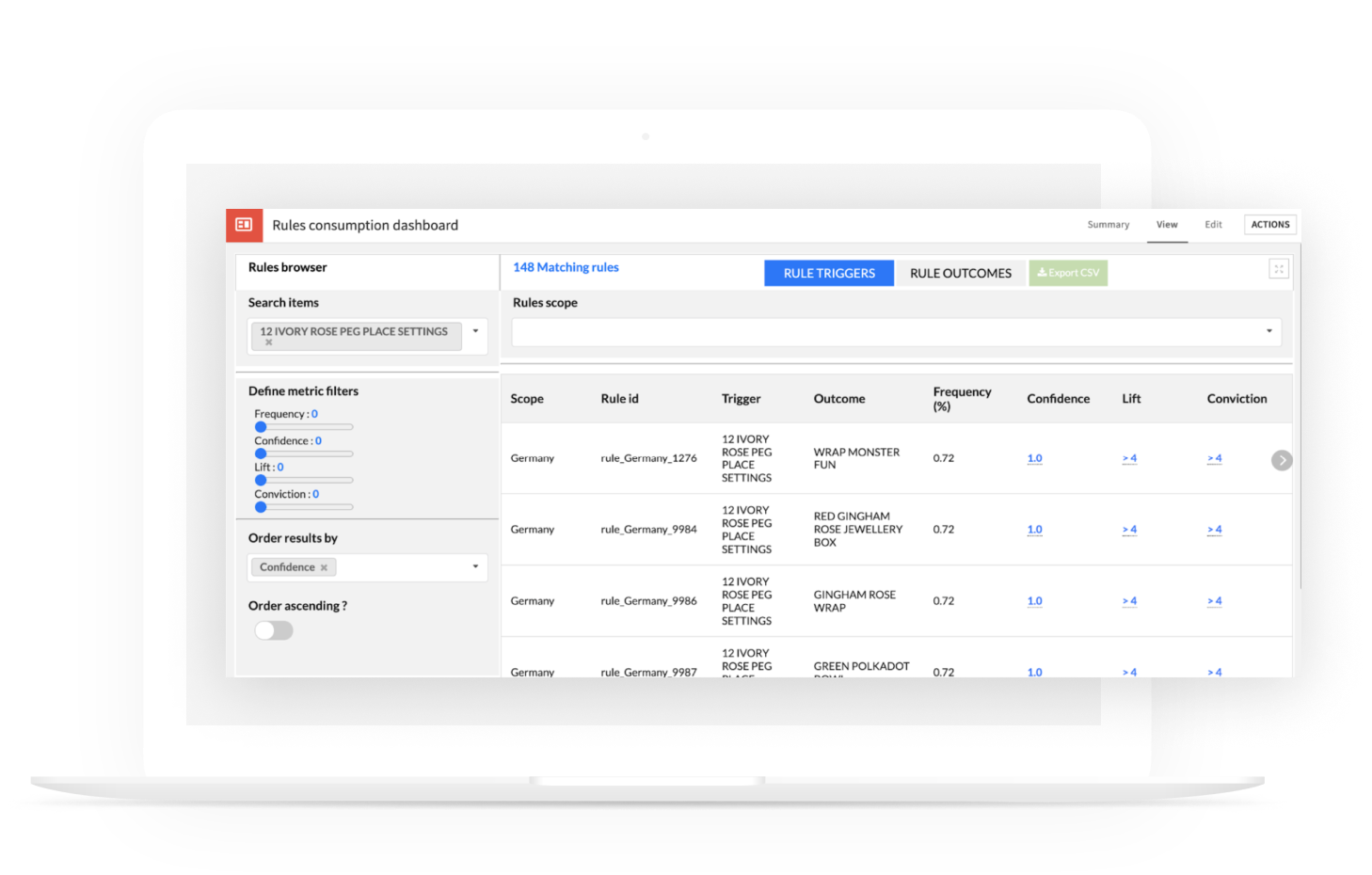This screenshot has width=1372, height=875.
Task: Click the rule_Germany_1276 cell
Action: point(648,458)
